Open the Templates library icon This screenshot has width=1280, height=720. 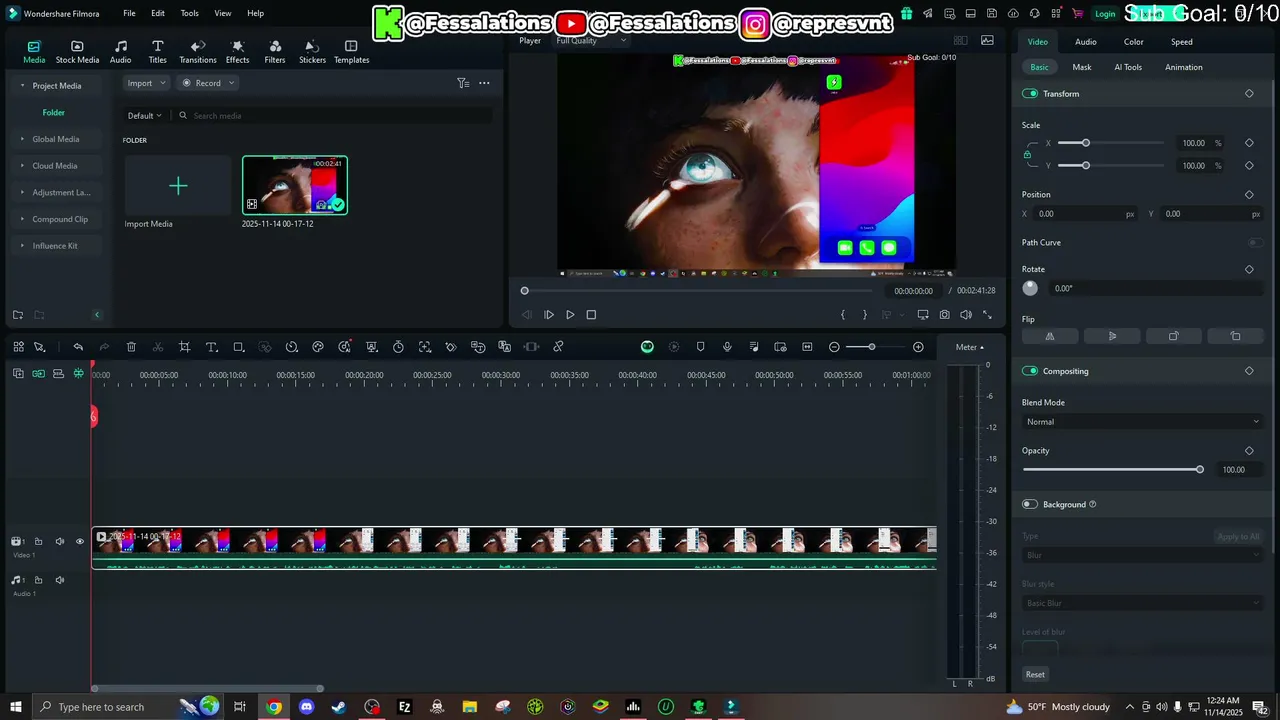coord(351,46)
